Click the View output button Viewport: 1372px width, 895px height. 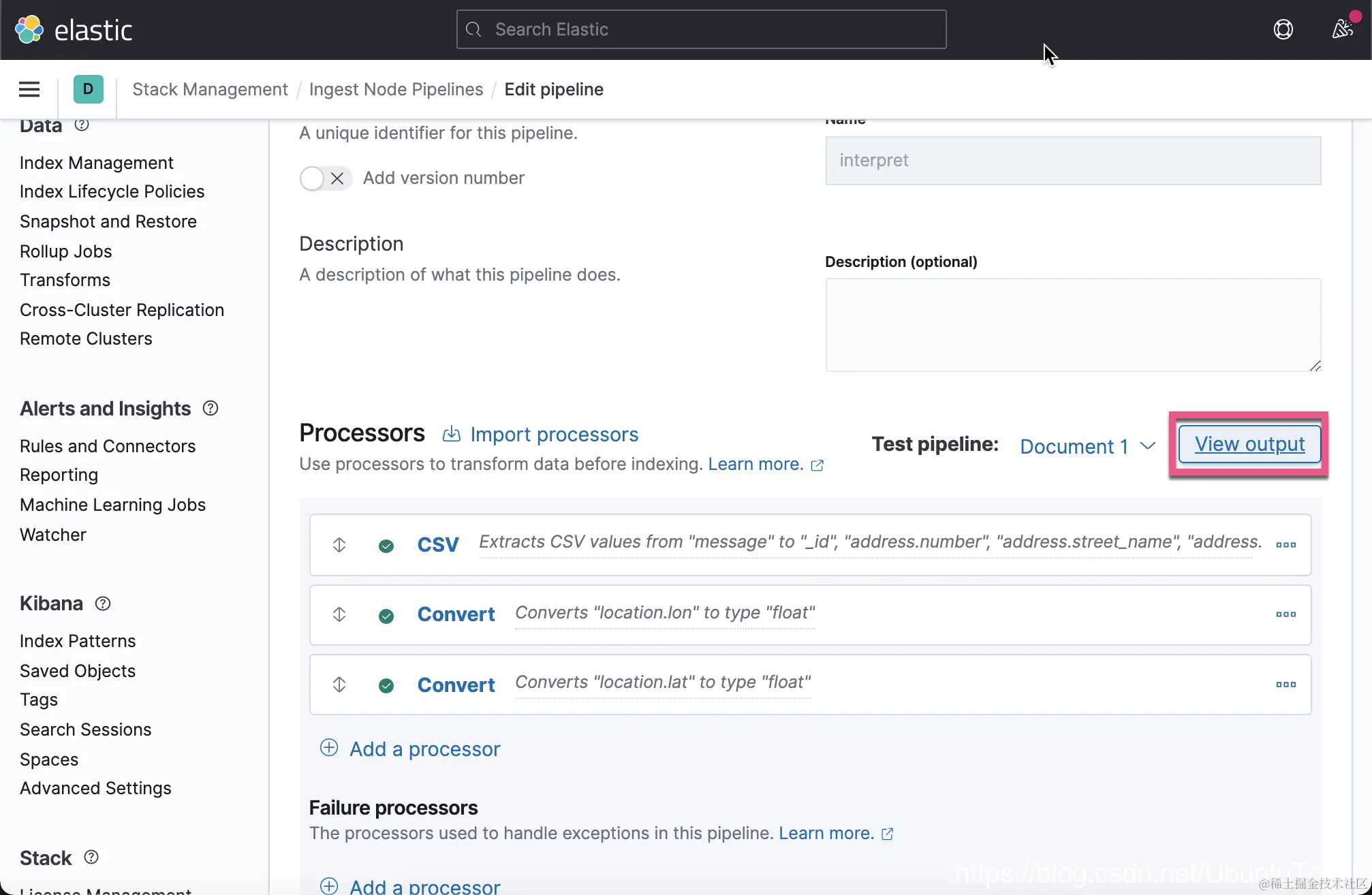coord(1249,444)
